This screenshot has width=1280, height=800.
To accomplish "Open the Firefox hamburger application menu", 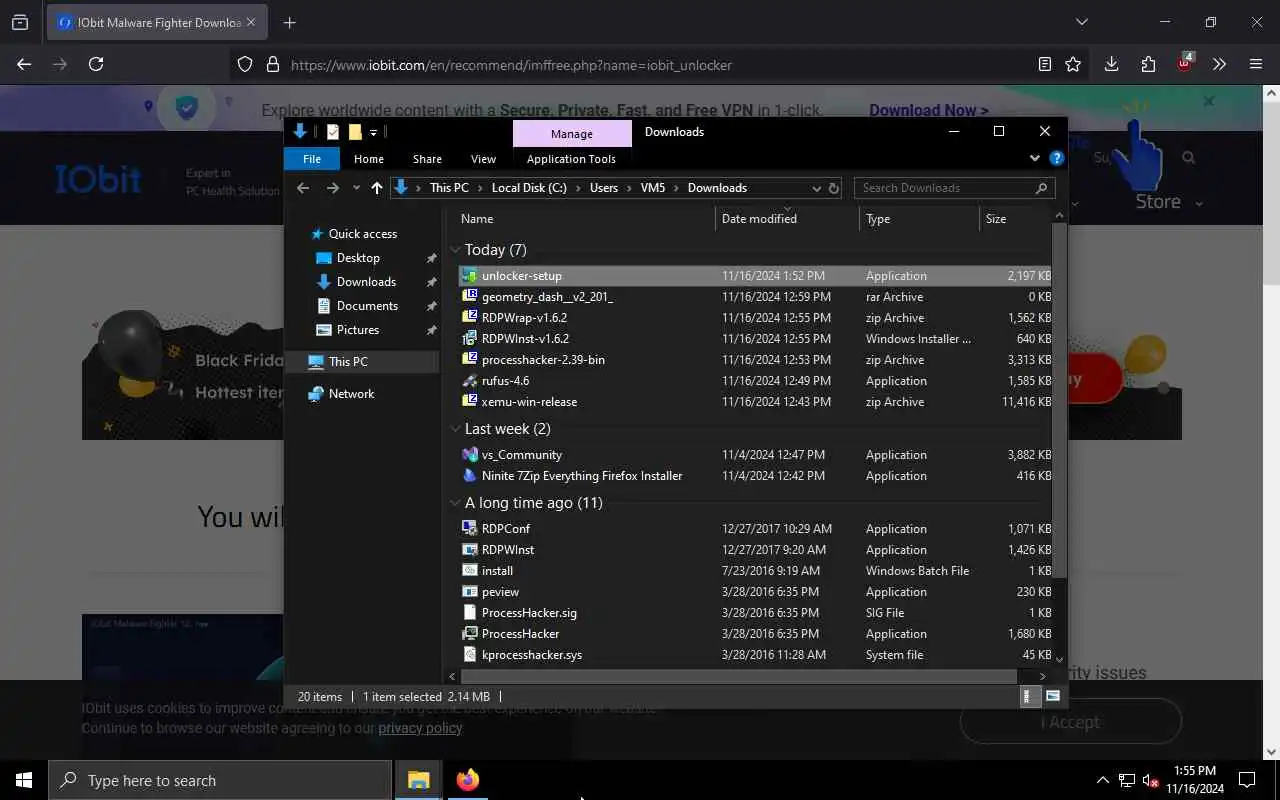I will click(1256, 64).
